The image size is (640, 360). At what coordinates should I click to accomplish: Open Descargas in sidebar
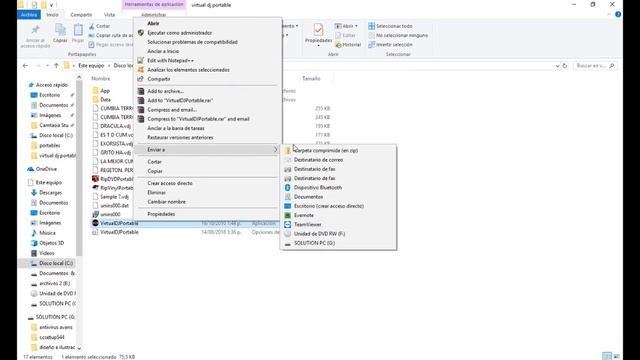click(51, 193)
